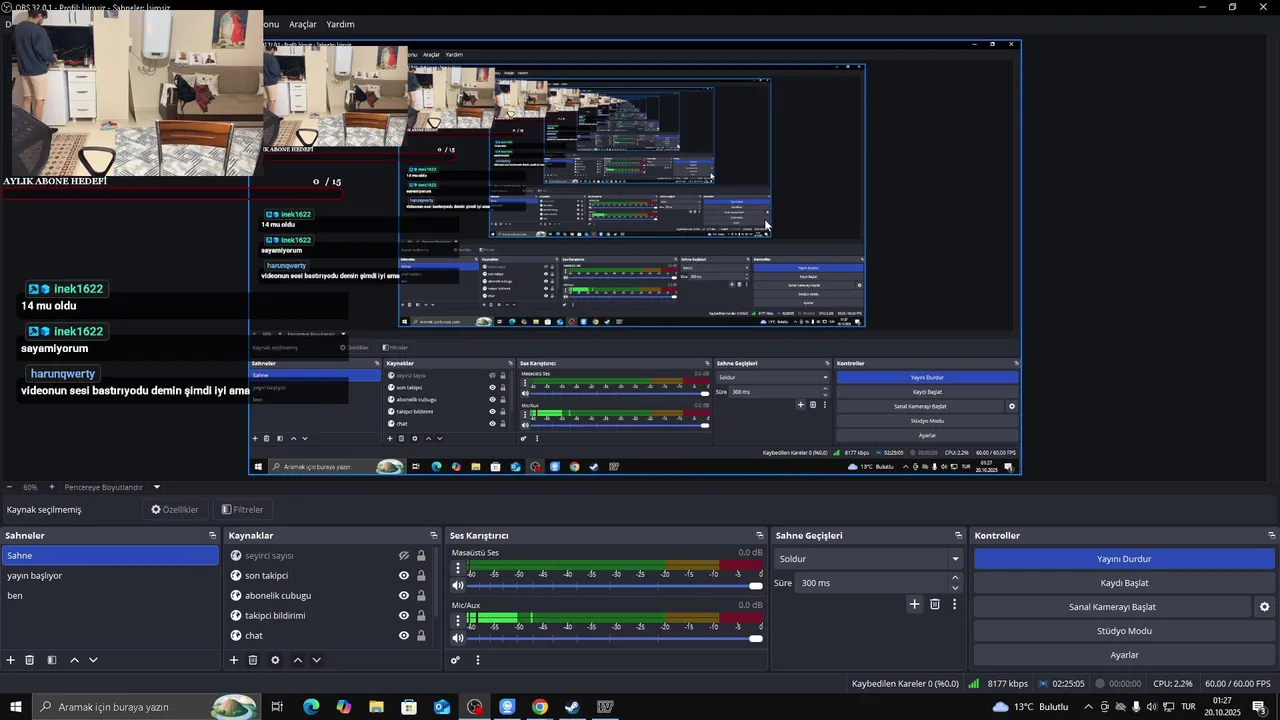Image resolution: width=1280 pixels, height=720 pixels.
Task: Open the Araçlar menu
Action: coord(303,24)
